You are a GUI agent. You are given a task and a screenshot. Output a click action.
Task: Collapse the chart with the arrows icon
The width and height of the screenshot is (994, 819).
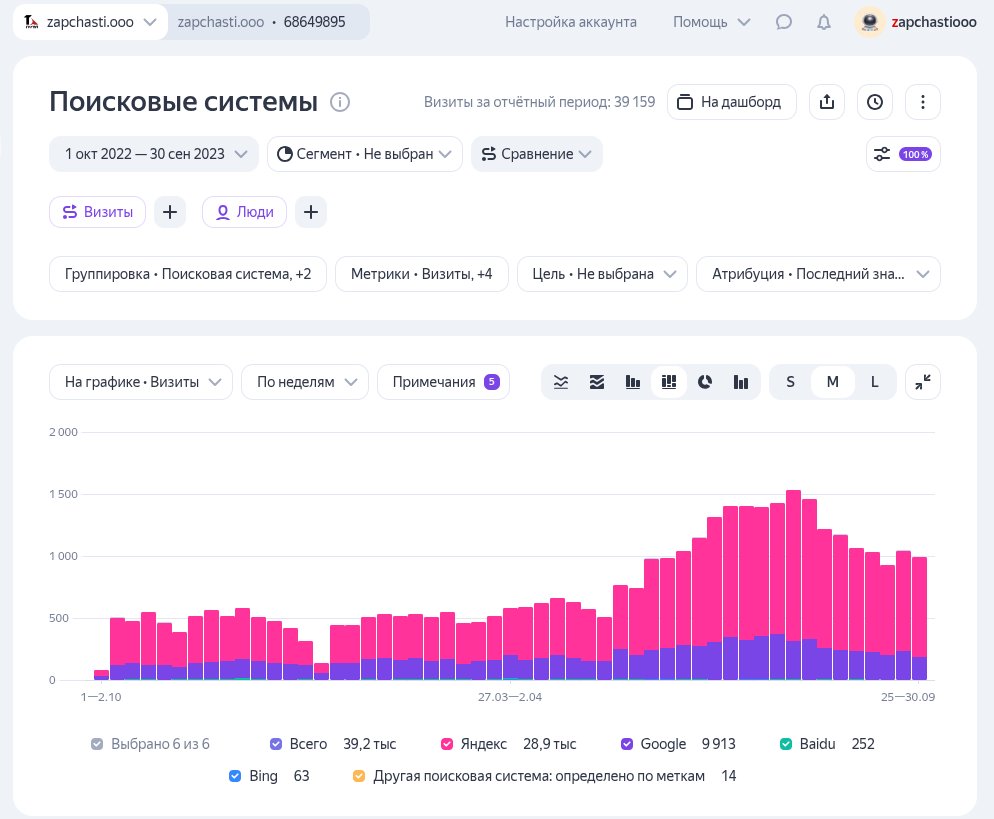(922, 382)
